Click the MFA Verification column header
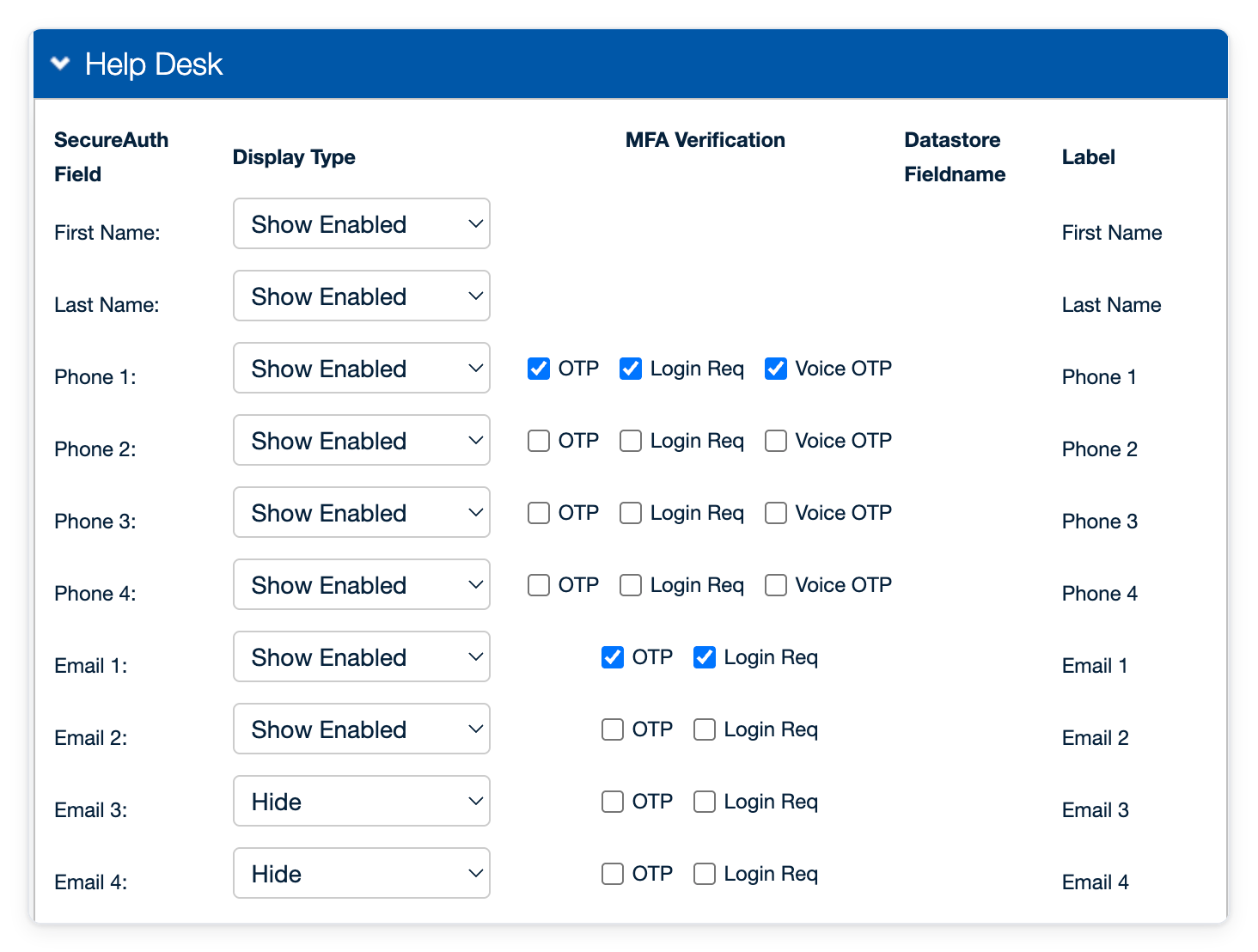The image size is (1258, 952). pyautogui.click(x=705, y=140)
